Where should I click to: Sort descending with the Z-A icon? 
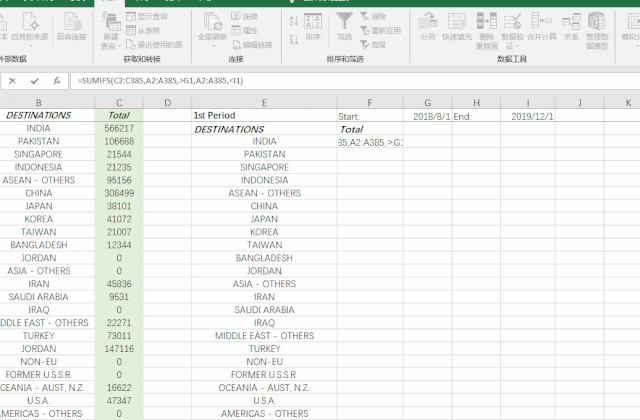(293, 40)
